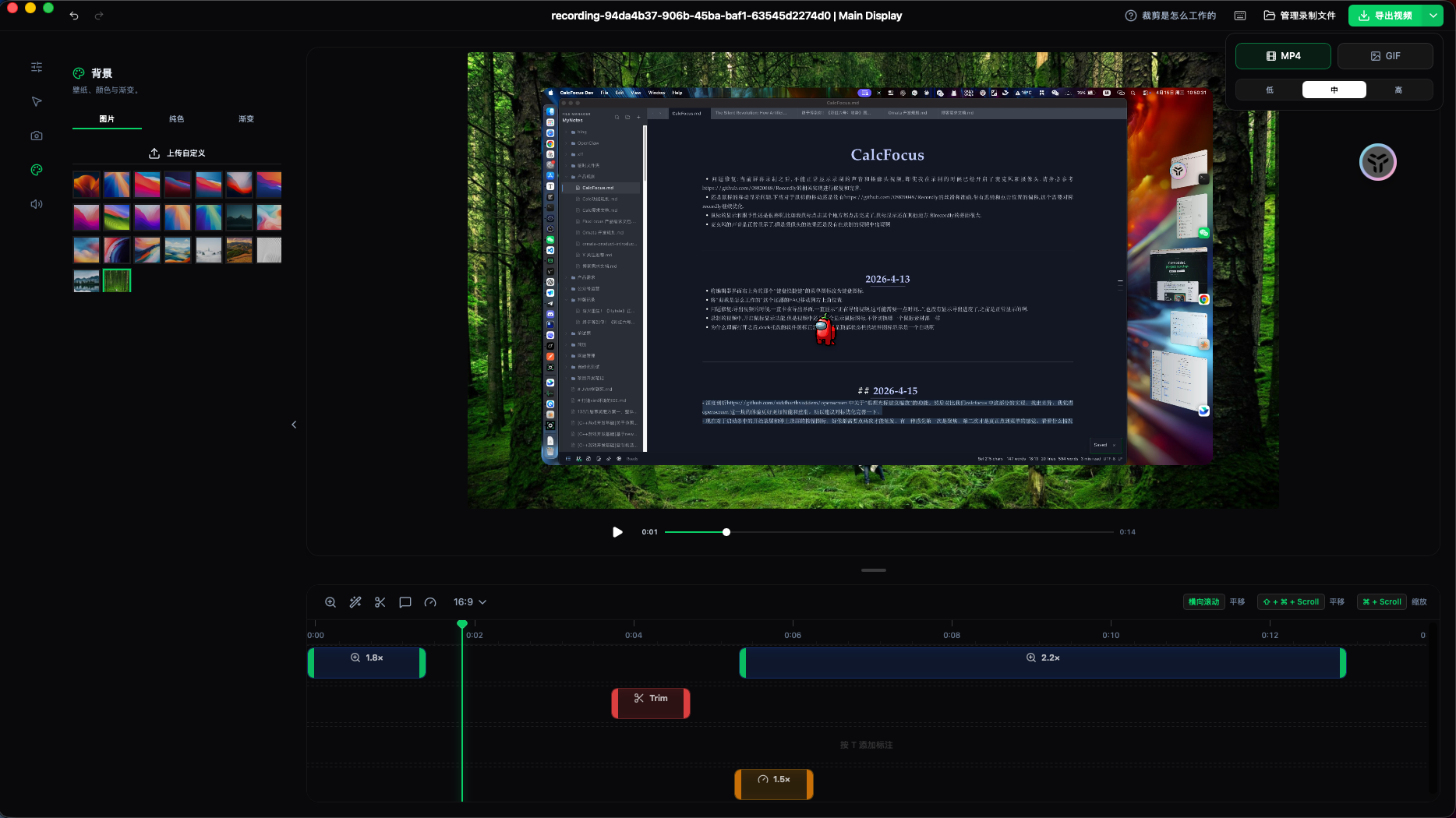Viewport: 1456px width, 818px height.
Task: Choose MP4 export format
Action: [1283, 56]
